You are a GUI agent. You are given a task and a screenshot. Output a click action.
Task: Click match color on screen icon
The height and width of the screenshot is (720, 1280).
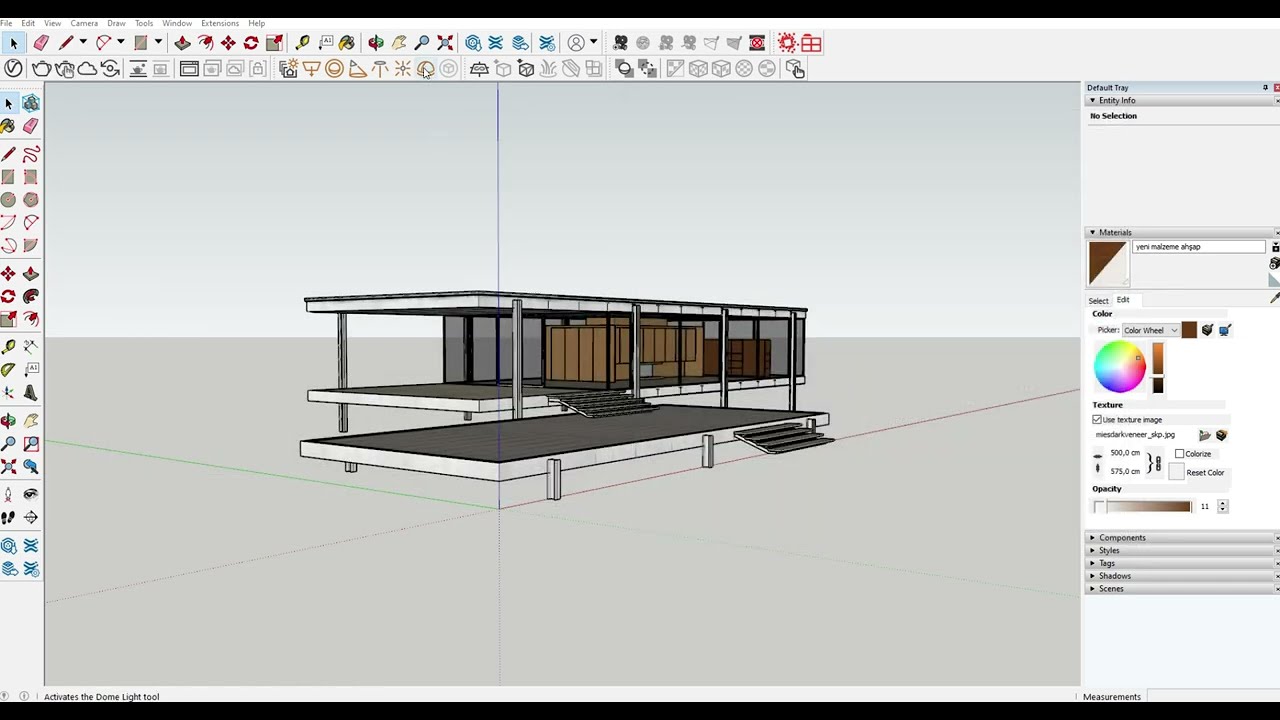(x=1225, y=330)
